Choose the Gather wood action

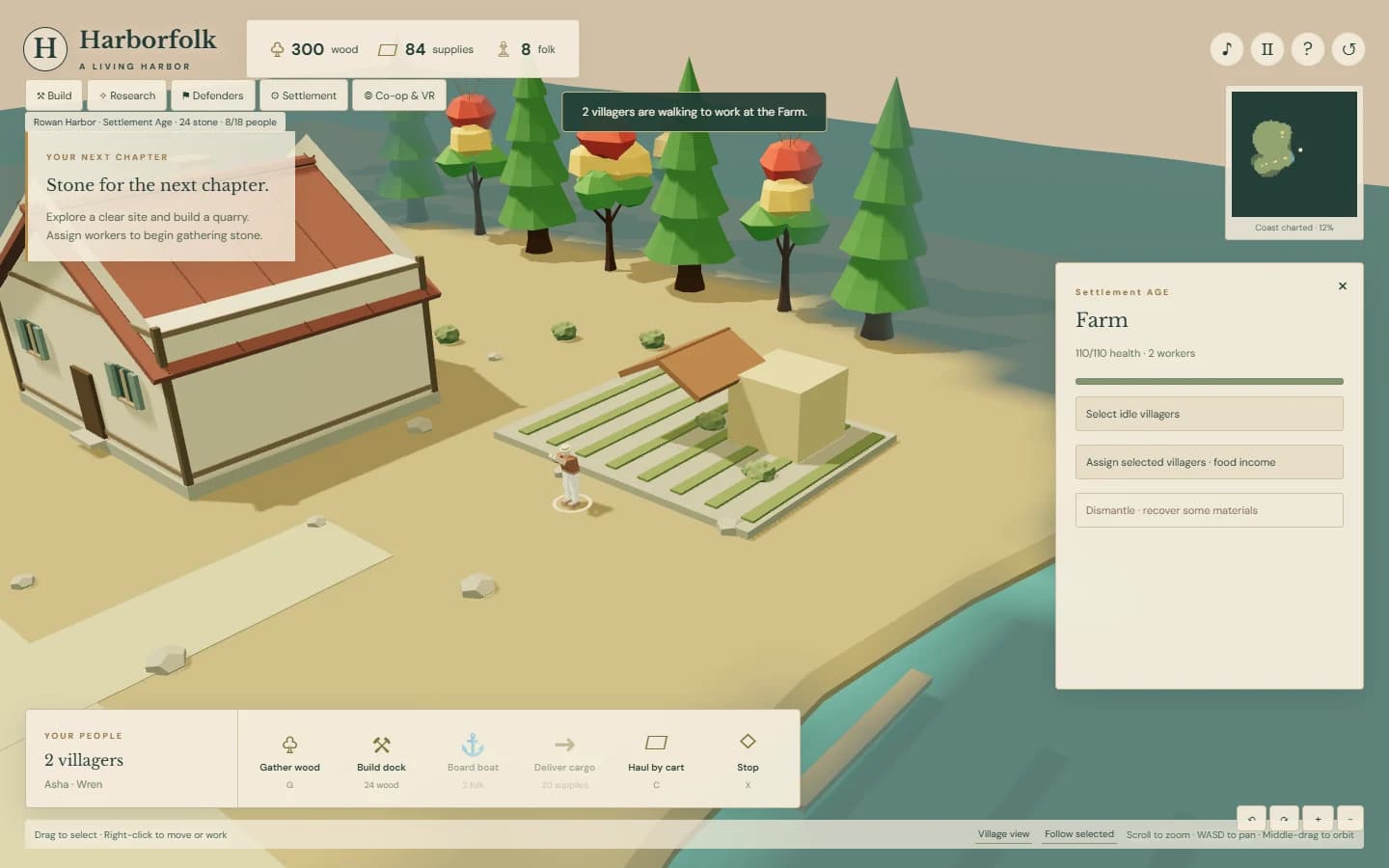click(289, 761)
